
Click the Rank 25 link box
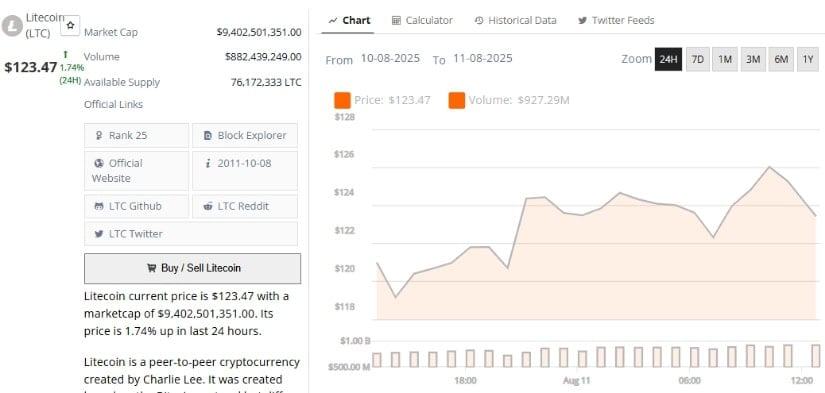[136, 136]
